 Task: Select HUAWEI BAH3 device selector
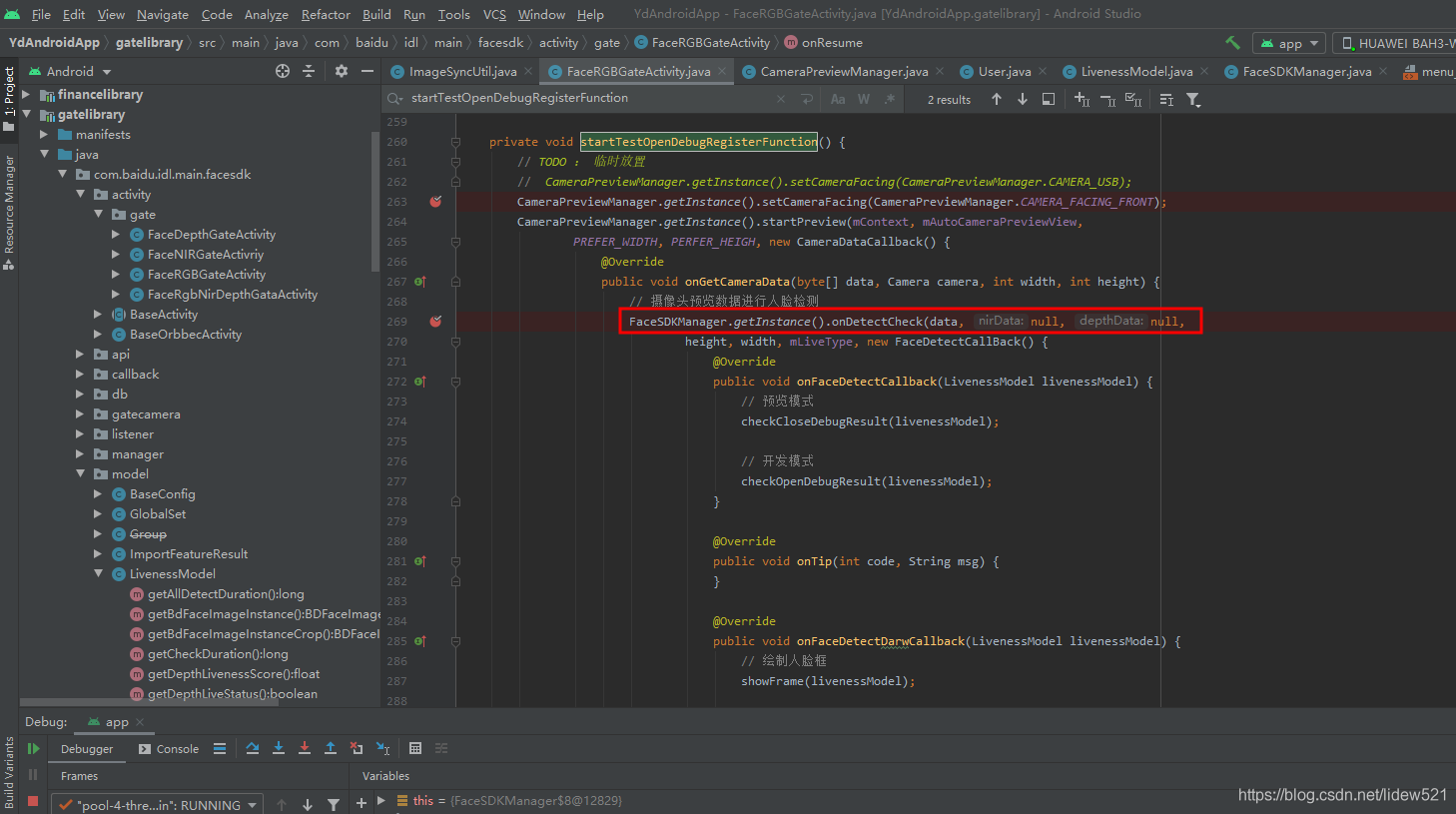click(1394, 43)
